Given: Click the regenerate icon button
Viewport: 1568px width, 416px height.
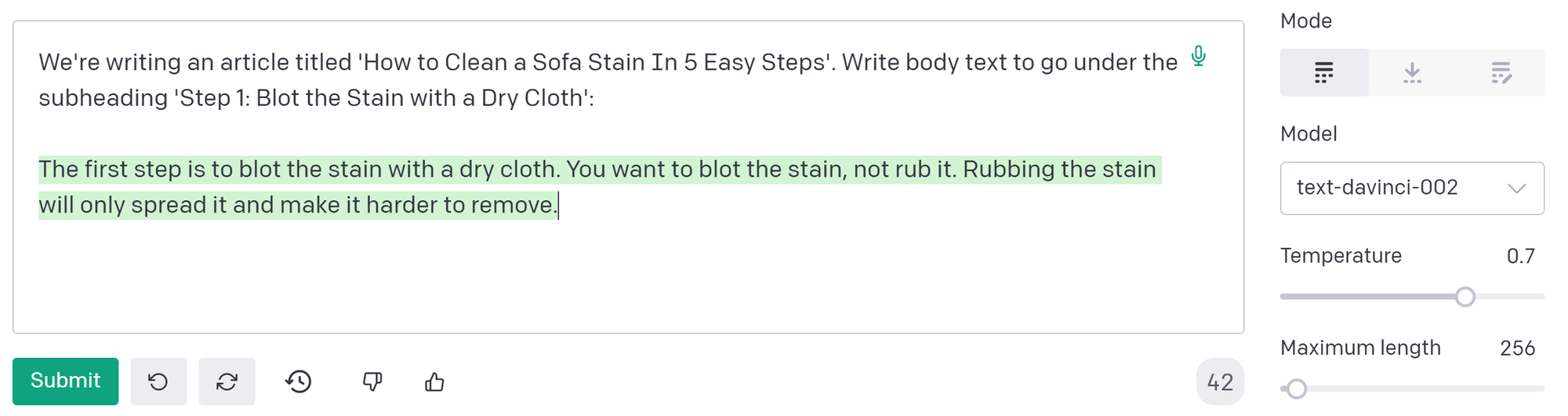Looking at the screenshot, I should (227, 381).
